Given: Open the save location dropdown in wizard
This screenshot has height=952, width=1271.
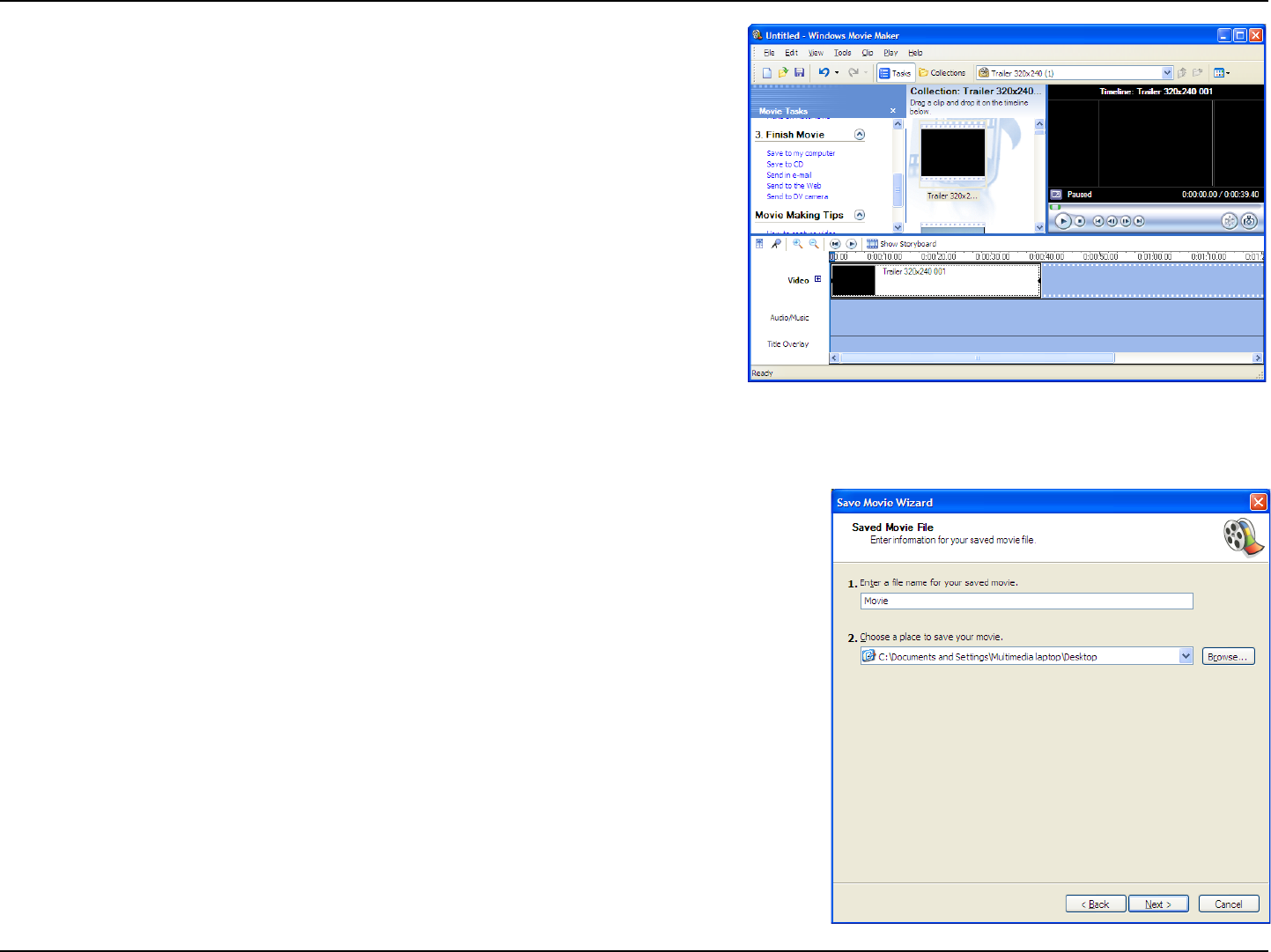Looking at the screenshot, I should pos(1186,656).
